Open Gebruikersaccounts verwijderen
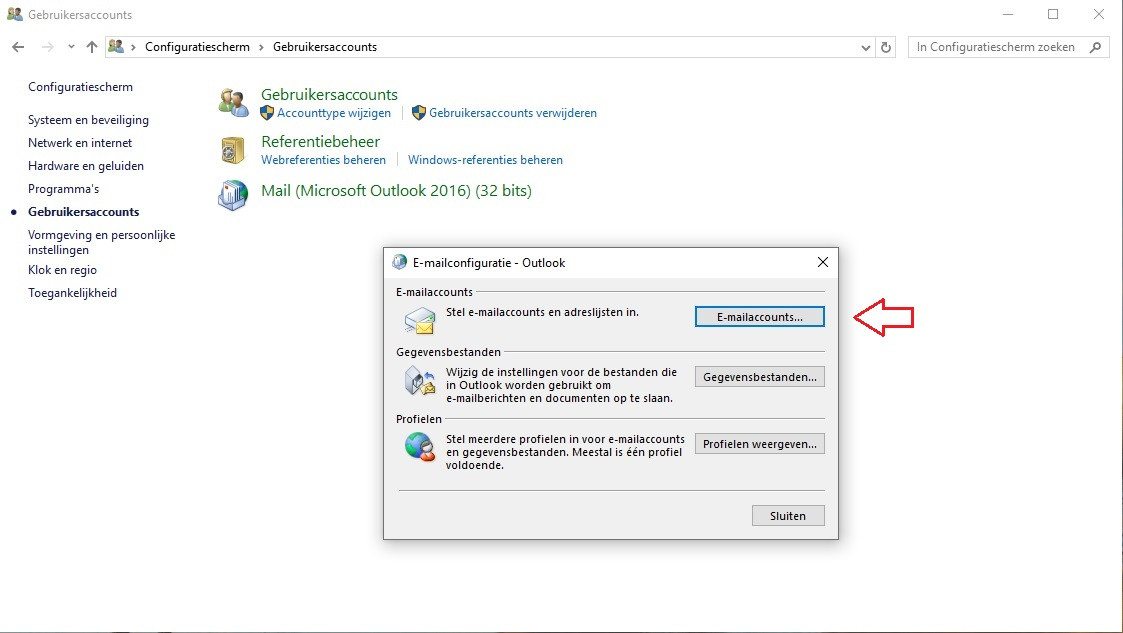This screenshot has height=633, width=1123. [x=513, y=113]
